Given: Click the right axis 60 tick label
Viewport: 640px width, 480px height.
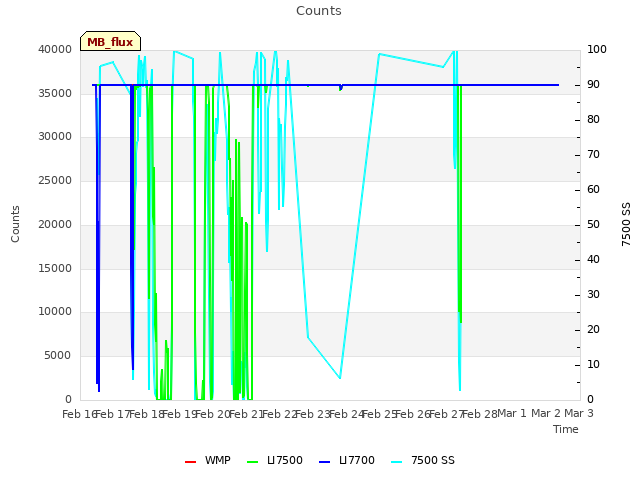Looking at the screenshot, I should pyautogui.click(x=593, y=189).
